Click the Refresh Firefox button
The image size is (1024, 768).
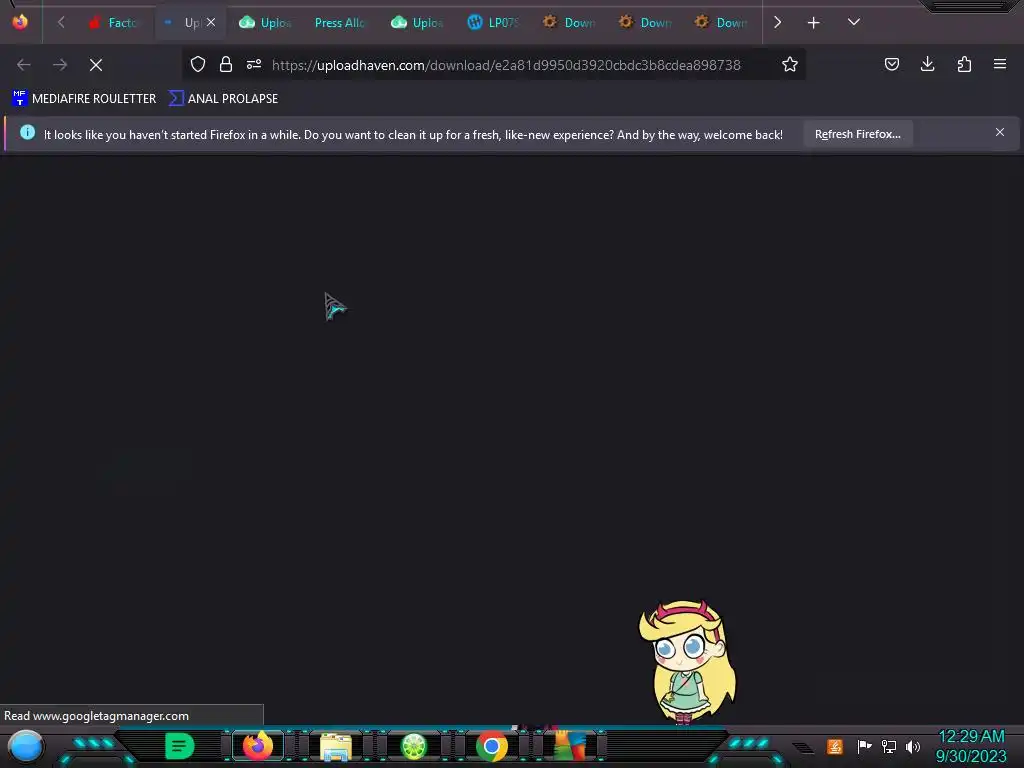[x=857, y=134]
